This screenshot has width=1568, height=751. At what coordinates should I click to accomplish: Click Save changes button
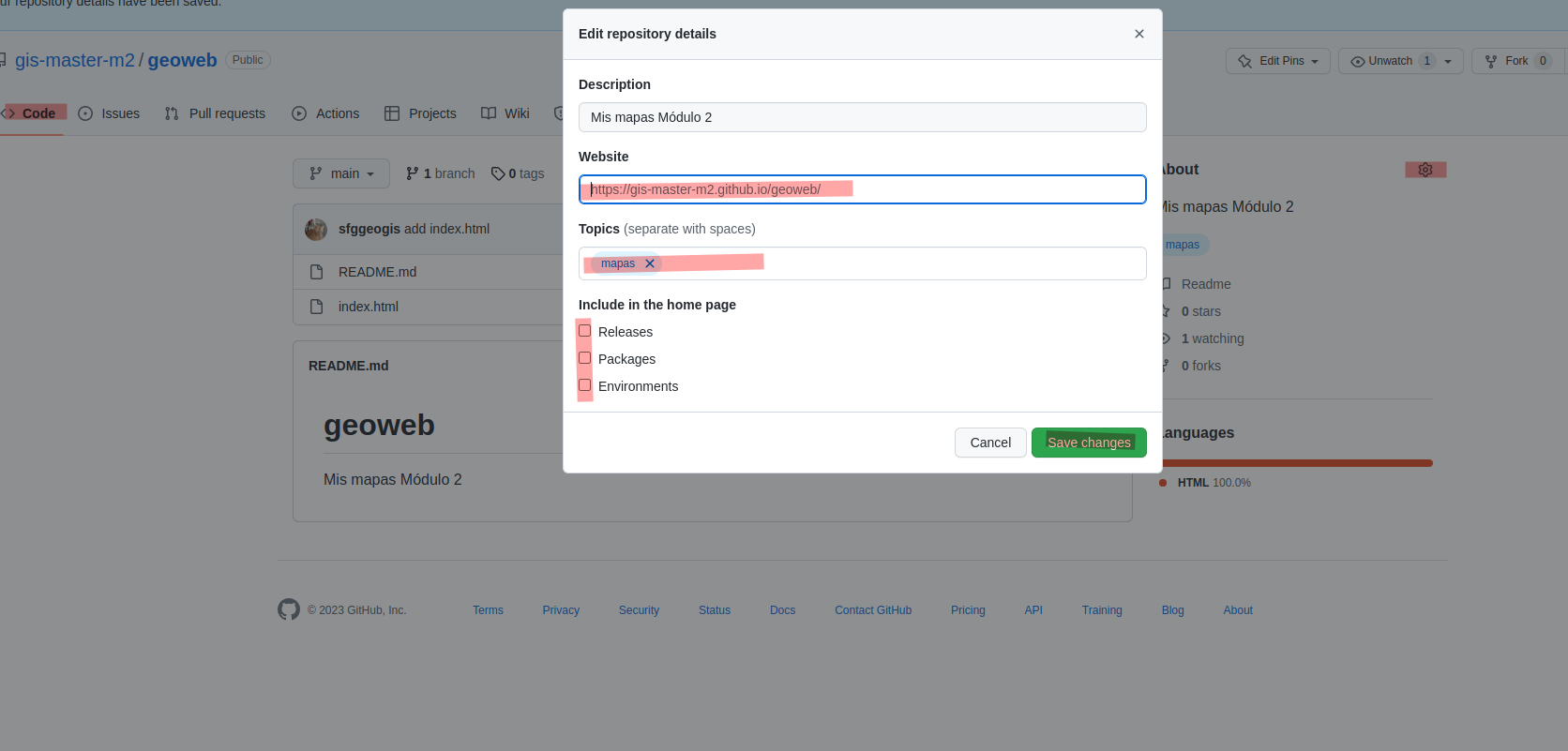(x=1089, y=443)
